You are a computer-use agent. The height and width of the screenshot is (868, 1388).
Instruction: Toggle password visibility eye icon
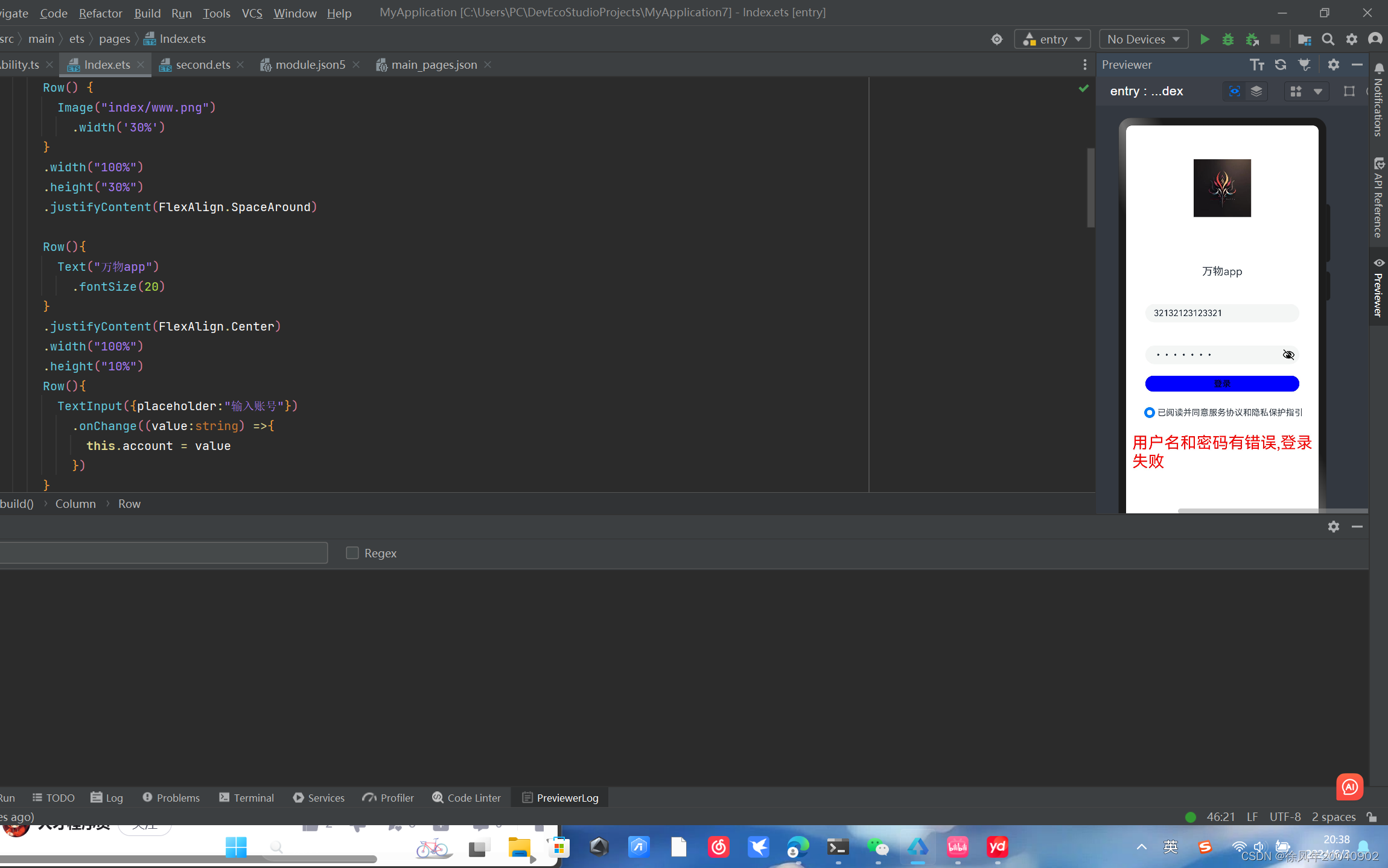[1288, 355]
